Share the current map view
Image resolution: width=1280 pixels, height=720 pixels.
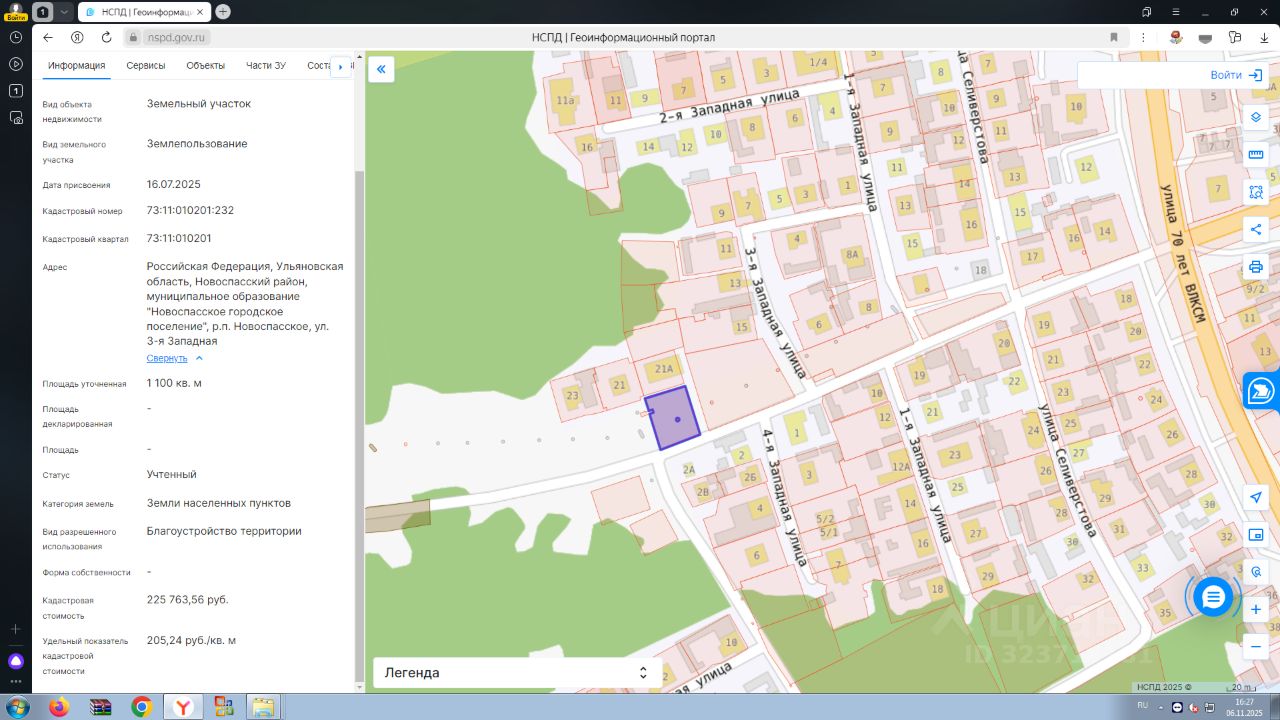pos(1256,229)
